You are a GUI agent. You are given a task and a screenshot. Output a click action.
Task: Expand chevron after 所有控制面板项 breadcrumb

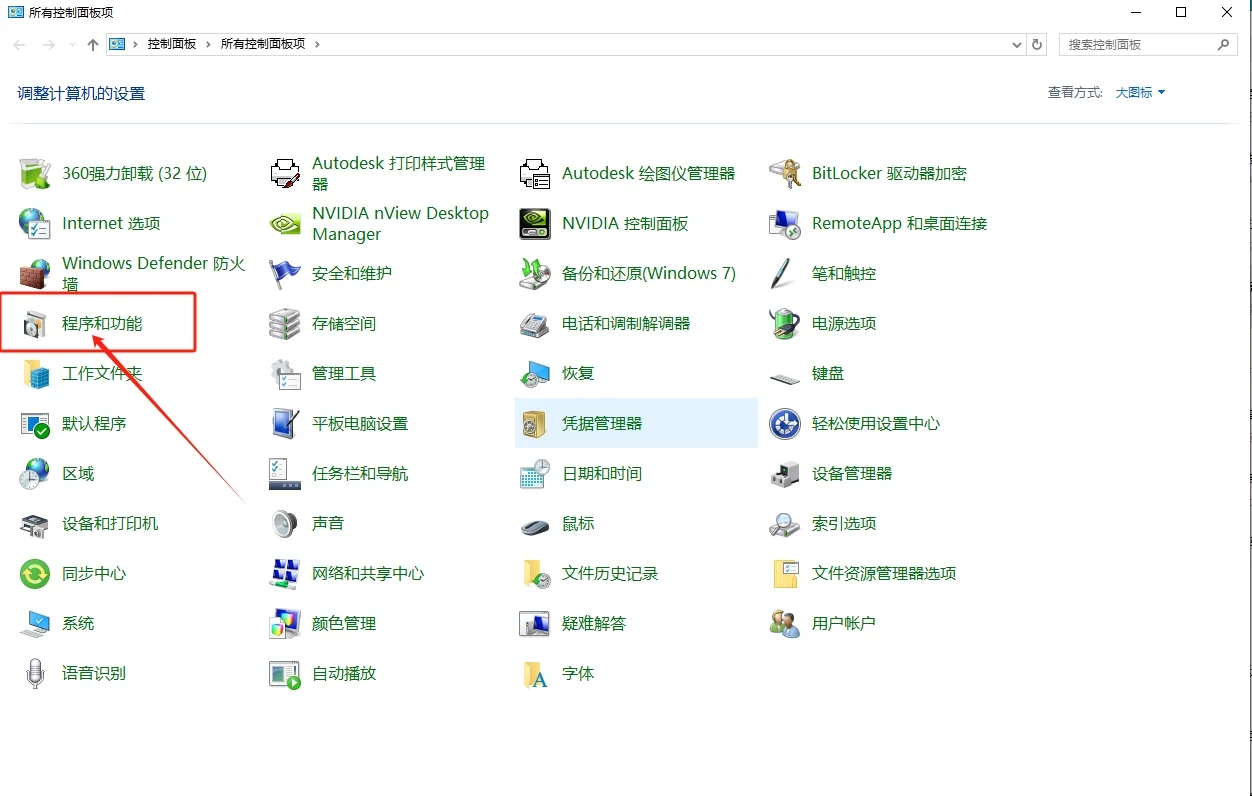[x=317, y=44]
